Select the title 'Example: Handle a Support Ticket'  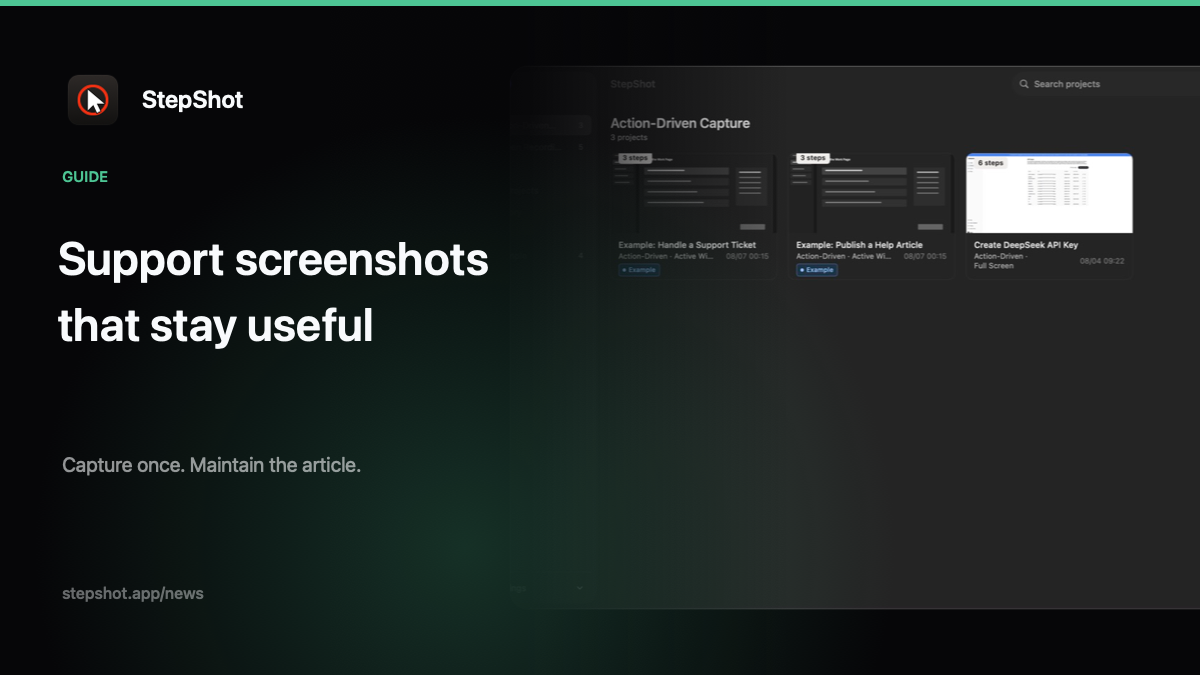click(x=687, y=244)
